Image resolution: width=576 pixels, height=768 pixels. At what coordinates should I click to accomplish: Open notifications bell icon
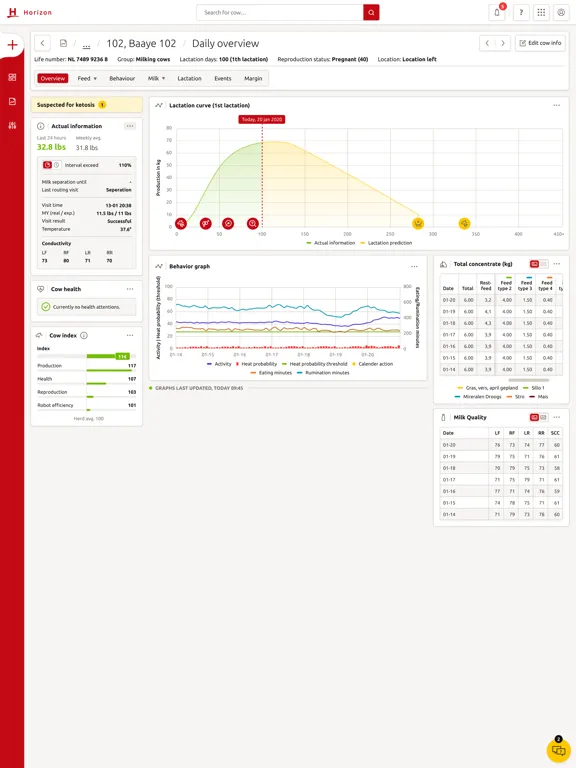[497, 13]
